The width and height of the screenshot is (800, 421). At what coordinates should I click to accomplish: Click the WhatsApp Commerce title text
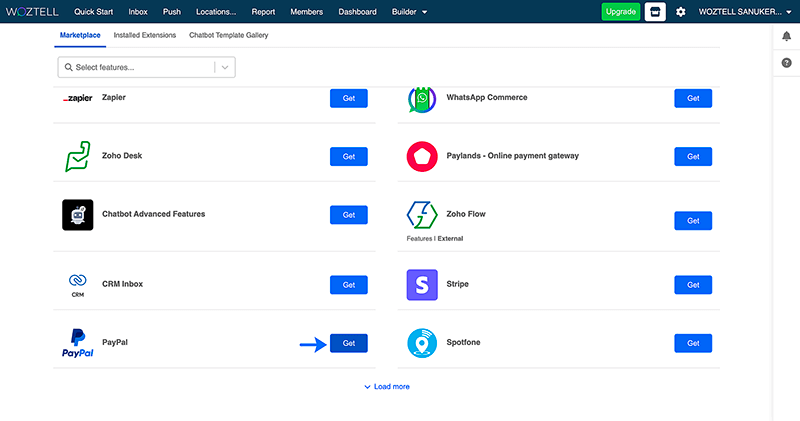(487, 97)
